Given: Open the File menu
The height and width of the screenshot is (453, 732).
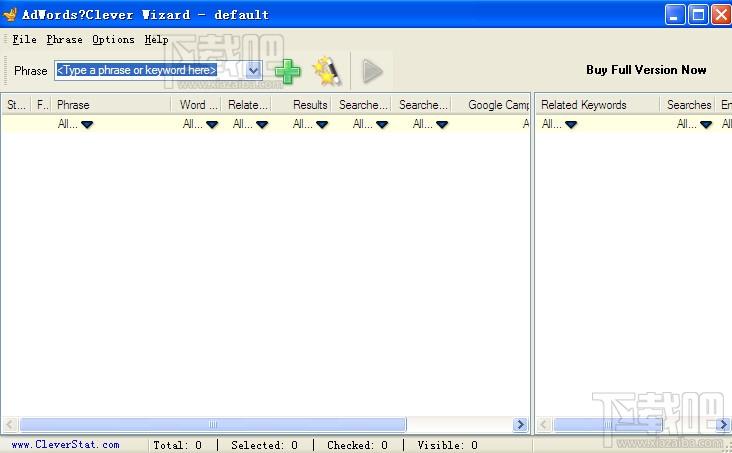Looking at the screenshot, I should click(24, 40).
